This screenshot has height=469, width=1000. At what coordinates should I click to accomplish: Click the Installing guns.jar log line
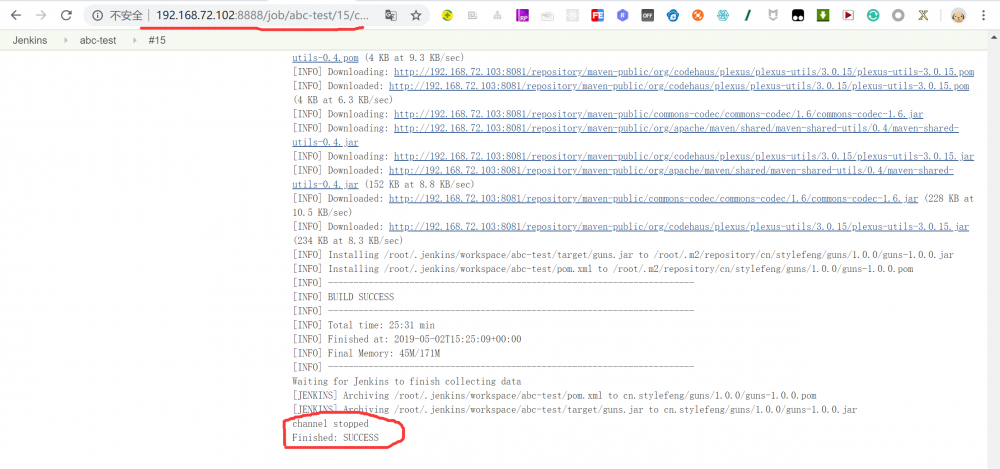pyautogui.click(x=622, y=255)
